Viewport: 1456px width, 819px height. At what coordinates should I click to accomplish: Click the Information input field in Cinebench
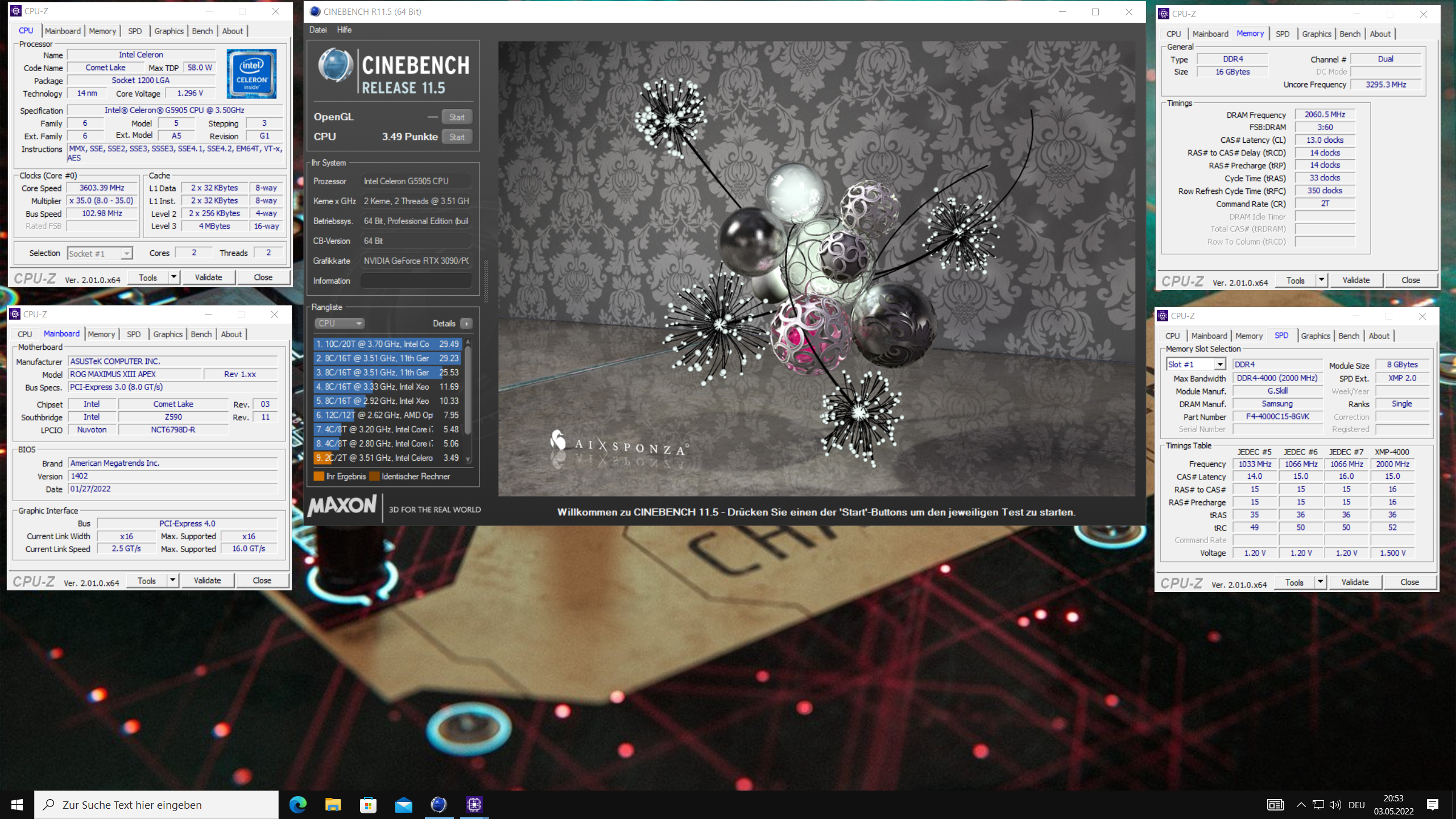click(x=416, y=280)
